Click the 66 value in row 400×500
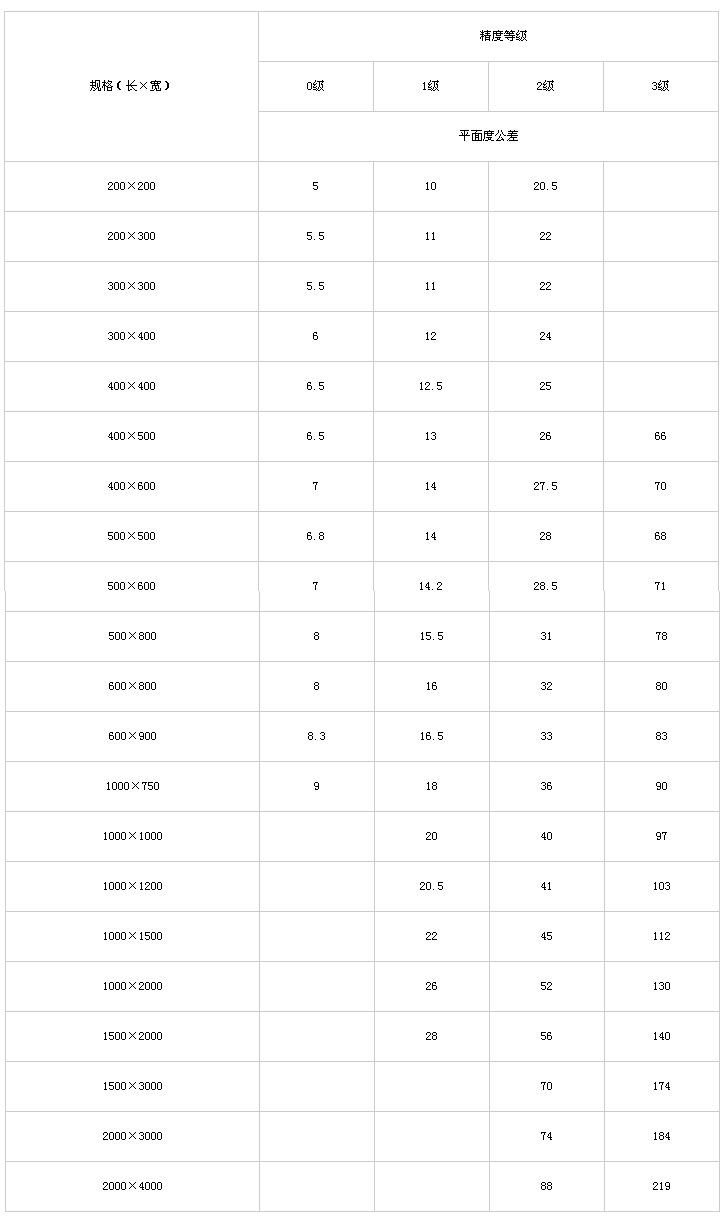The width and height of the screenshot is (723, 1226). coord(661,436)
